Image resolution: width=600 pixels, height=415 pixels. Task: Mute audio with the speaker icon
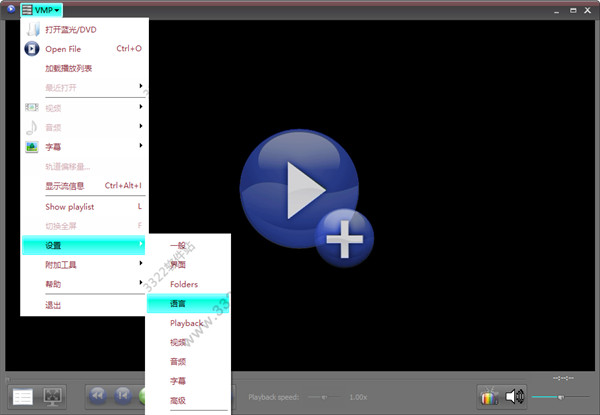(514, 396)
